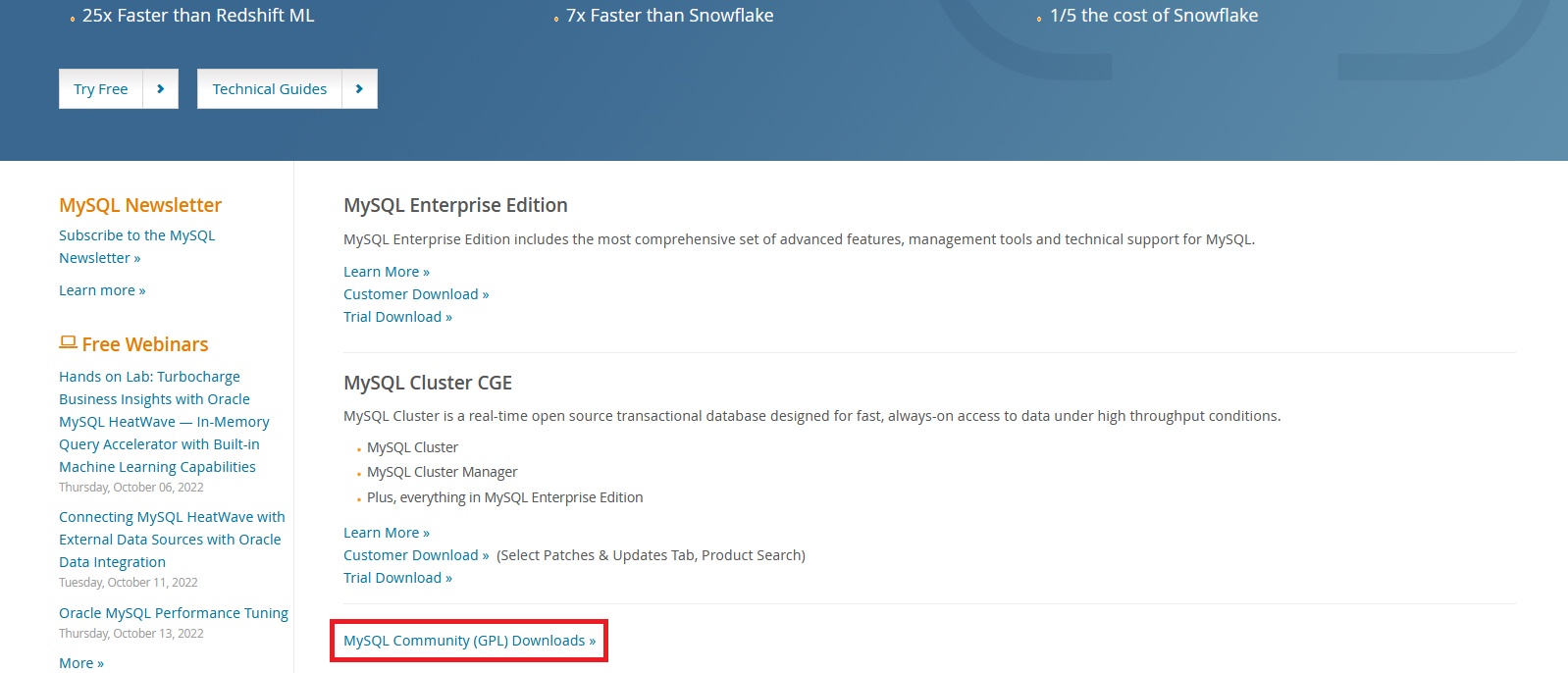Open Subscribe to the MySQL Newsletter link
This screenshot has width=1568, height=673.
(136, 246)
